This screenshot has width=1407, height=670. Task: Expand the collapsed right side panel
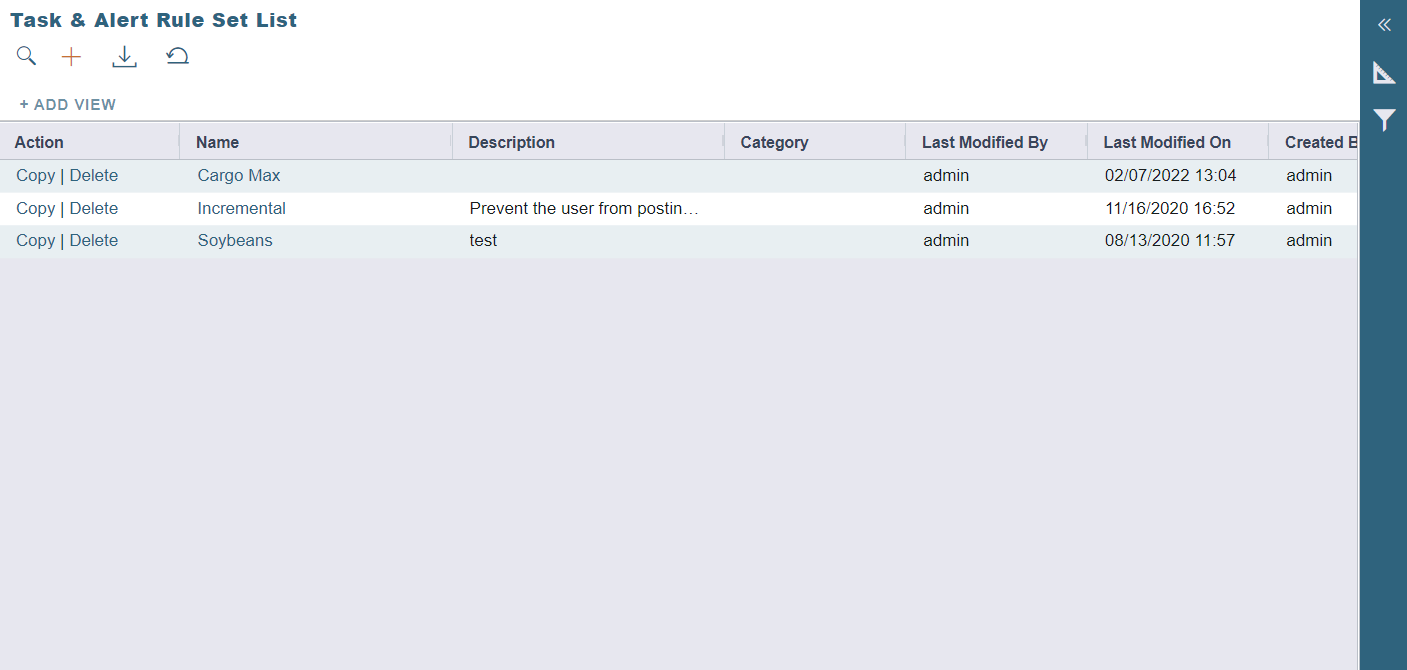(x=1384, y=25)
